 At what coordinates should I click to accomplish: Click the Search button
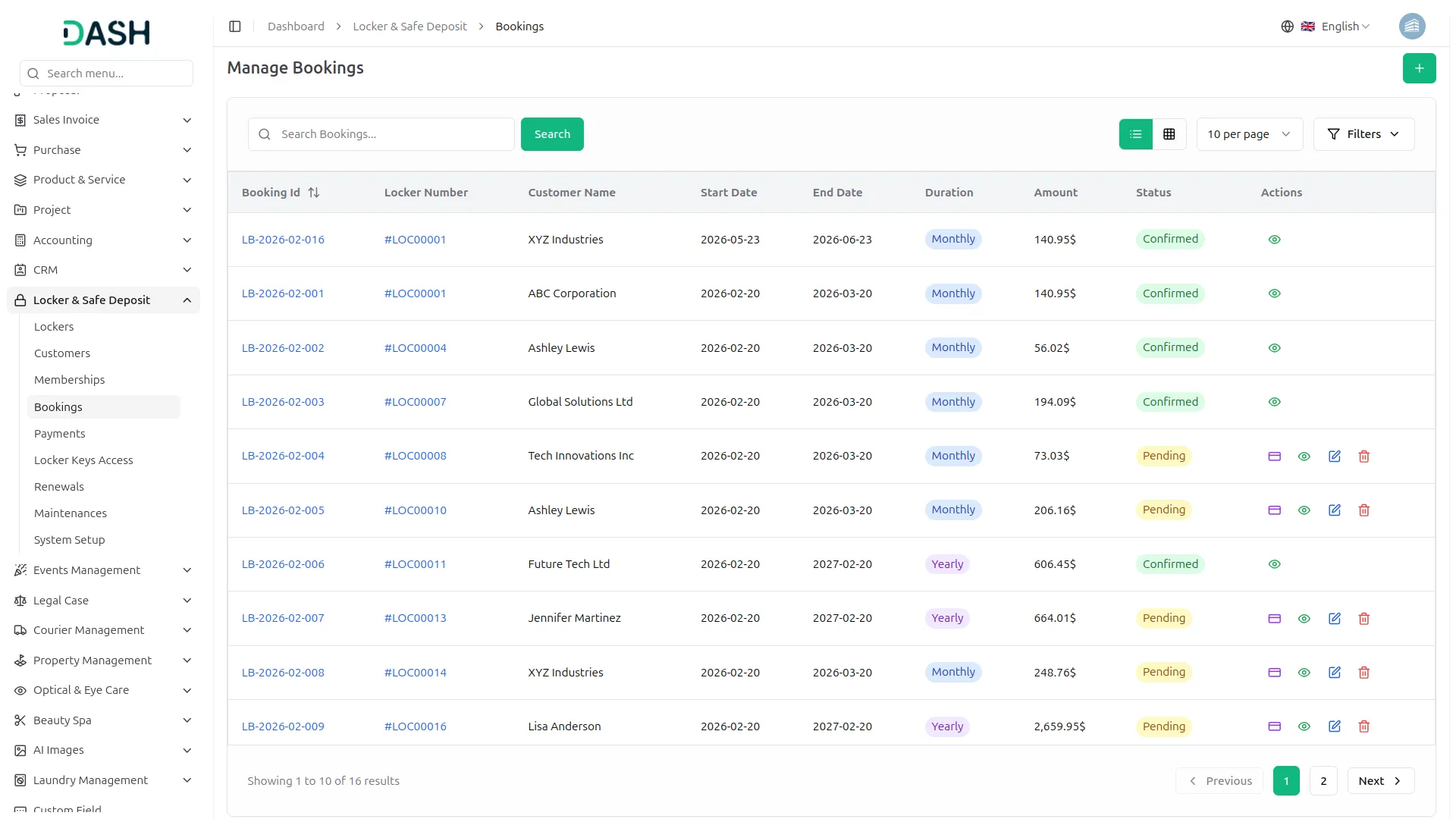[x=552, y=133]
